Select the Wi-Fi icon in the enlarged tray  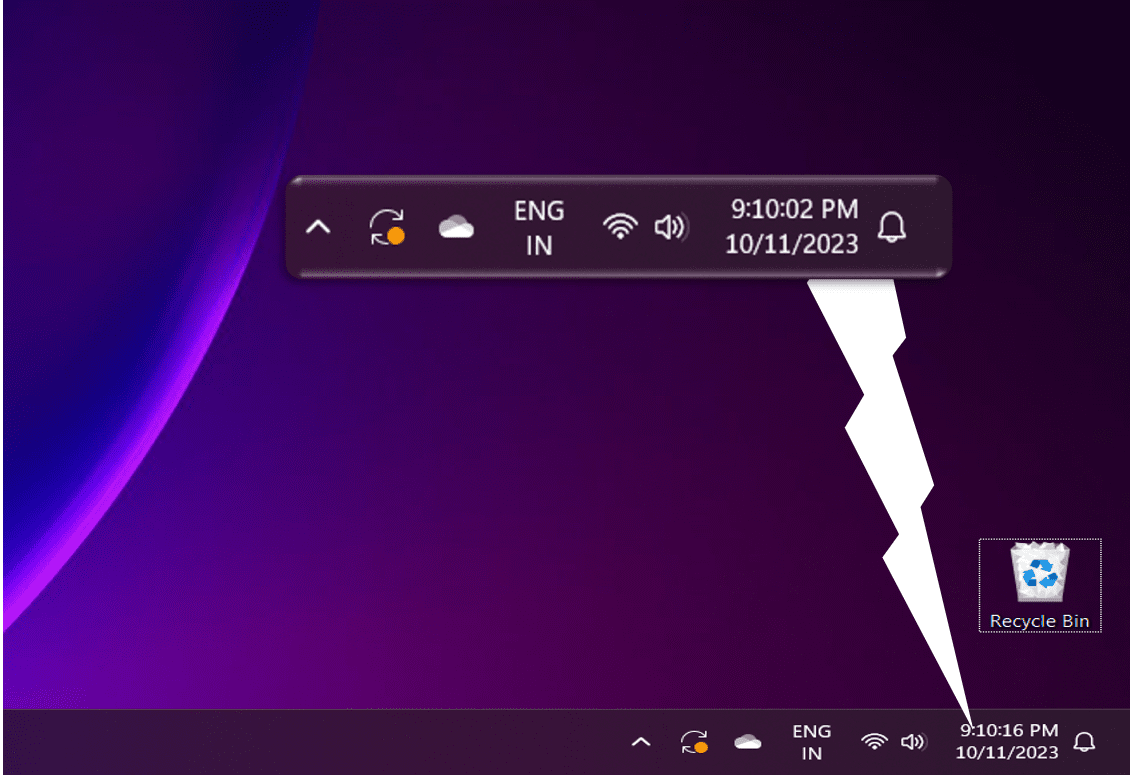point(622,227)
